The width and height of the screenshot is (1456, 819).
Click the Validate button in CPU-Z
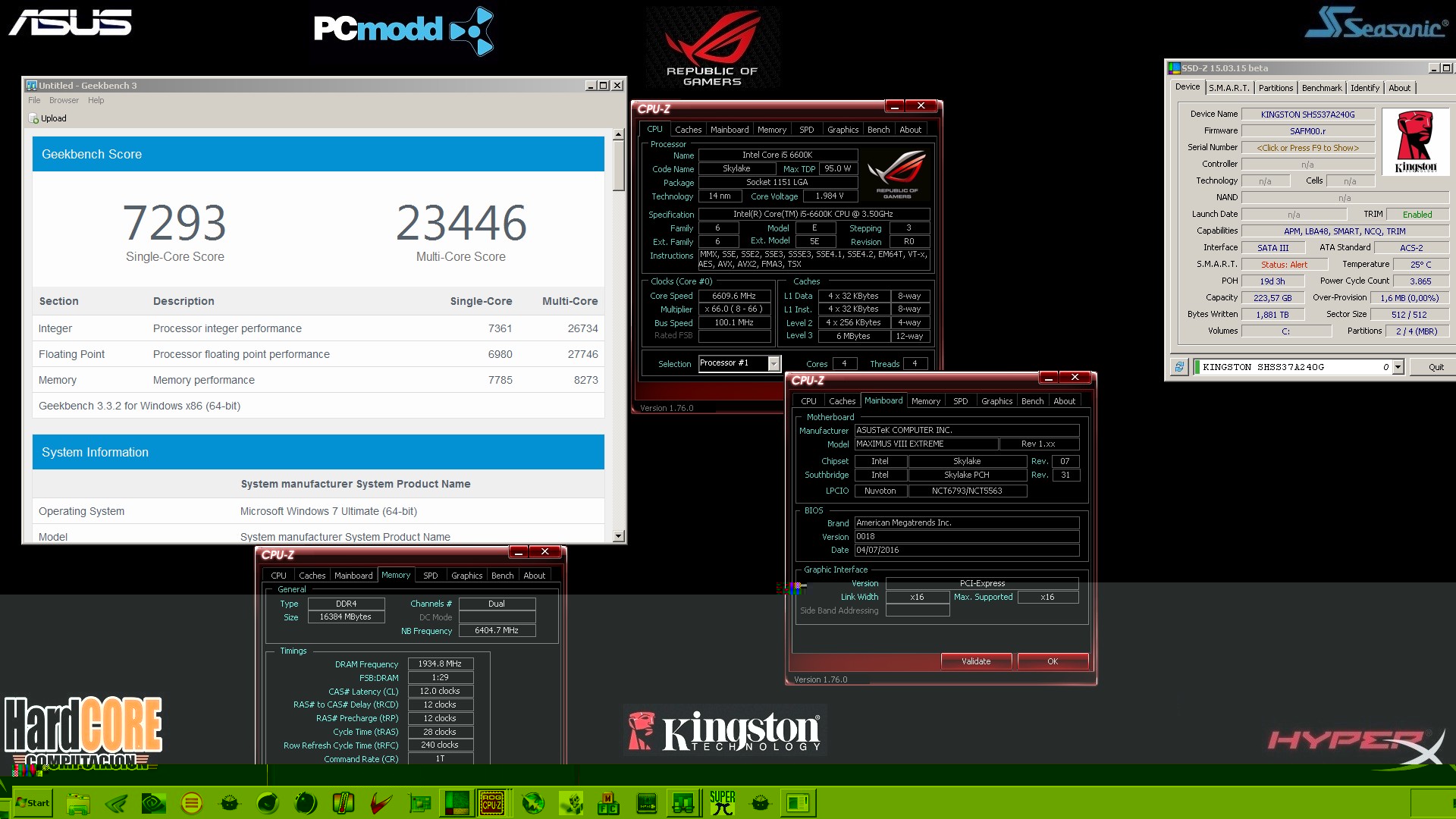pos(976,661)
